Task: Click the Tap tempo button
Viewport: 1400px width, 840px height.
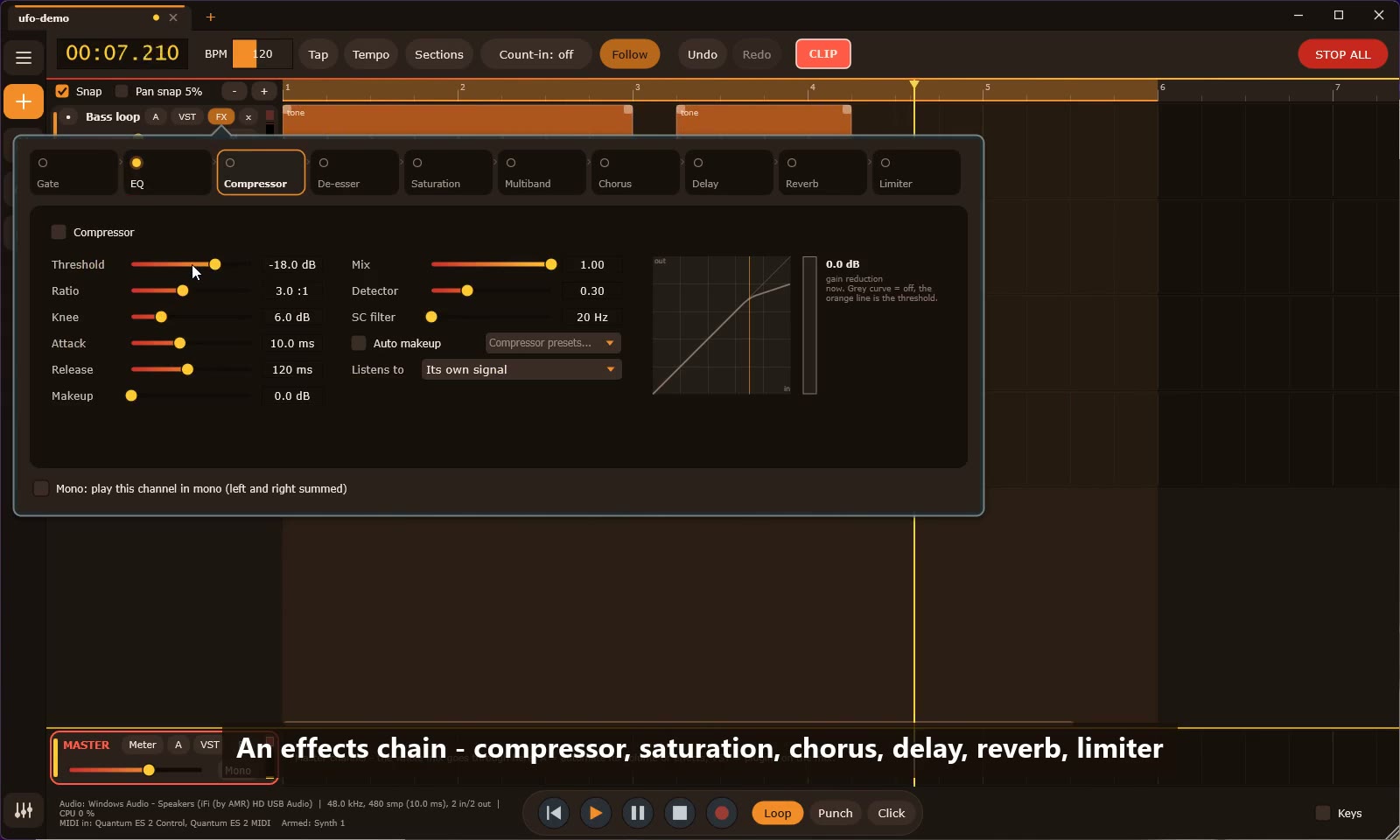Action: [x=318, y=54]
